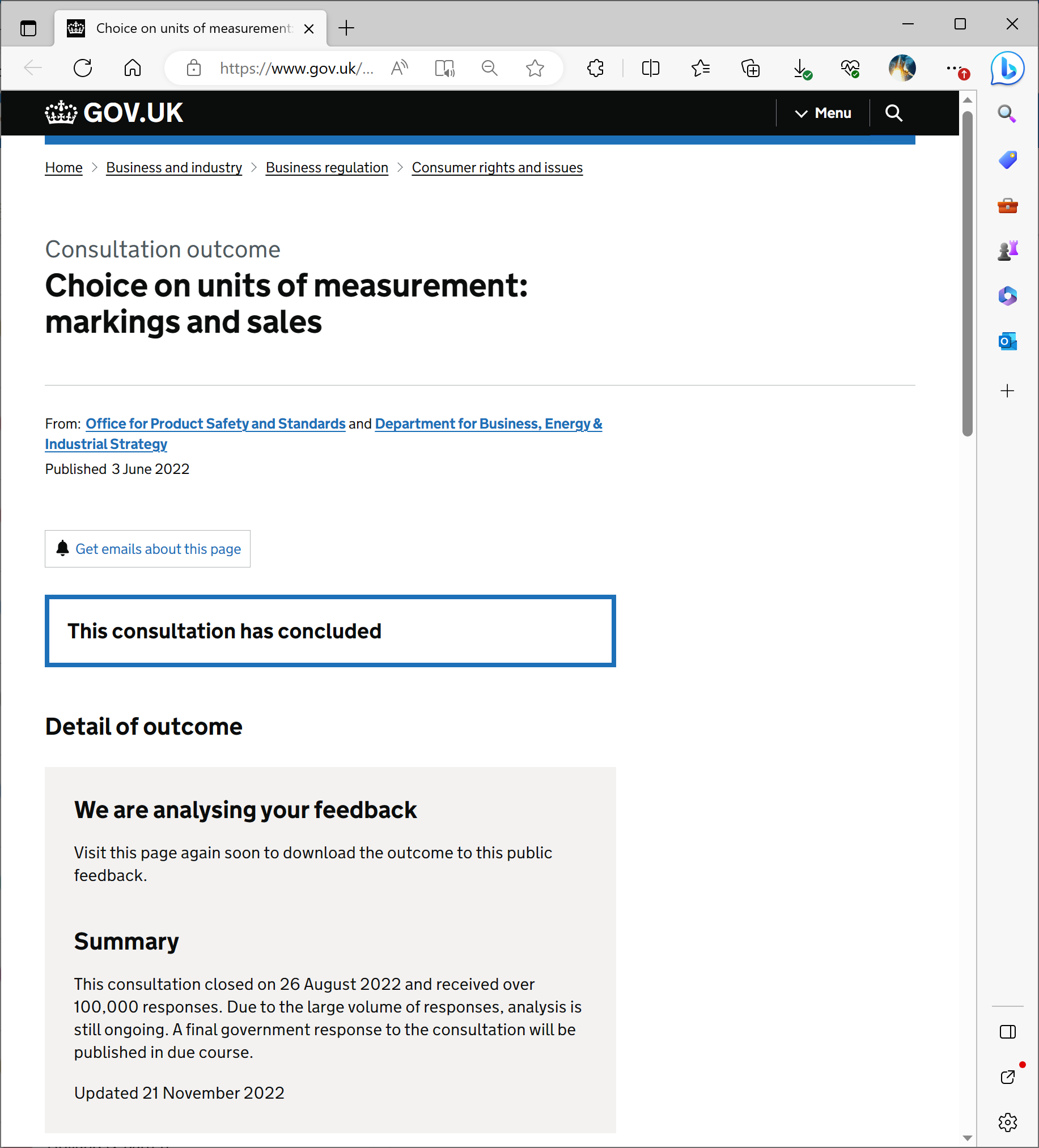
Task: Click the page's vertical scrollbar thumb
Action: pos(967,273)
